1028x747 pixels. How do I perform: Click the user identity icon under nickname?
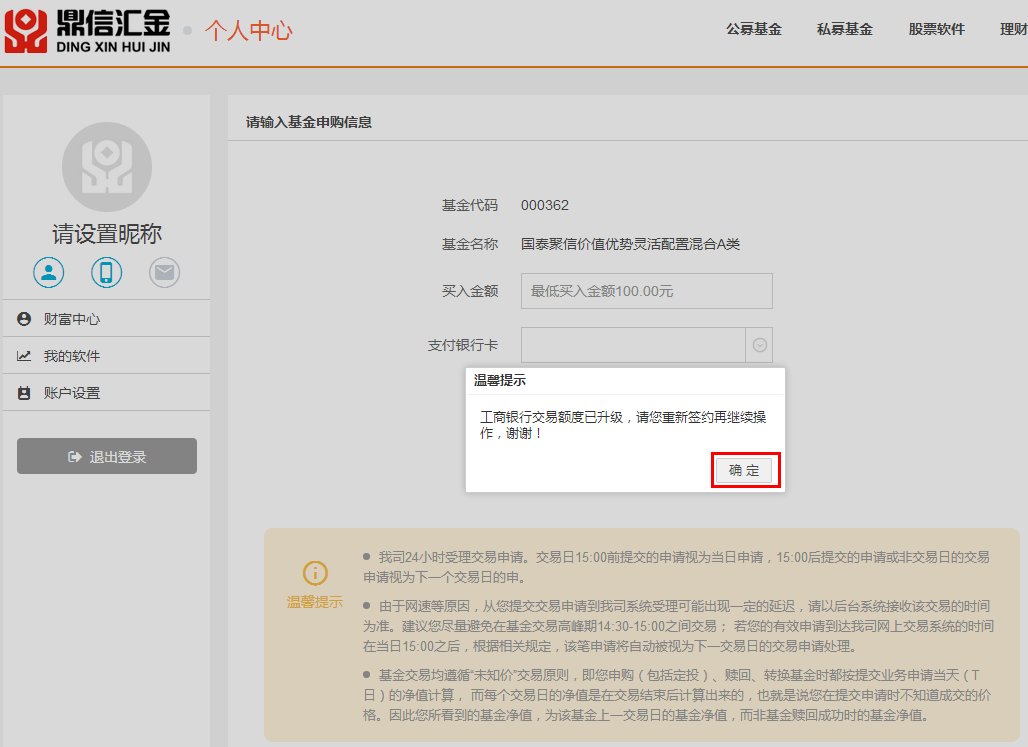coord(48,272)
